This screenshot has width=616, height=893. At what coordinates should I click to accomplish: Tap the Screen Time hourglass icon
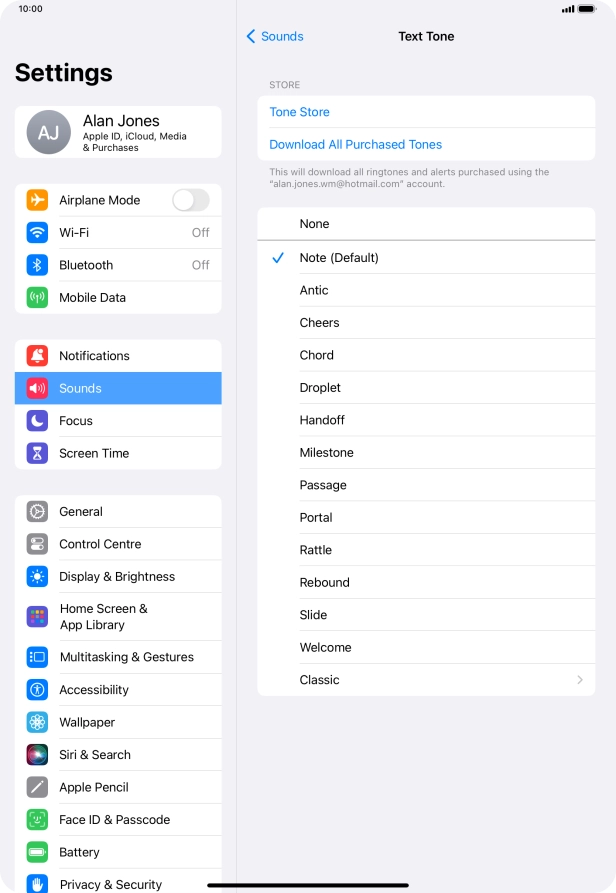[x=37, y=453]
